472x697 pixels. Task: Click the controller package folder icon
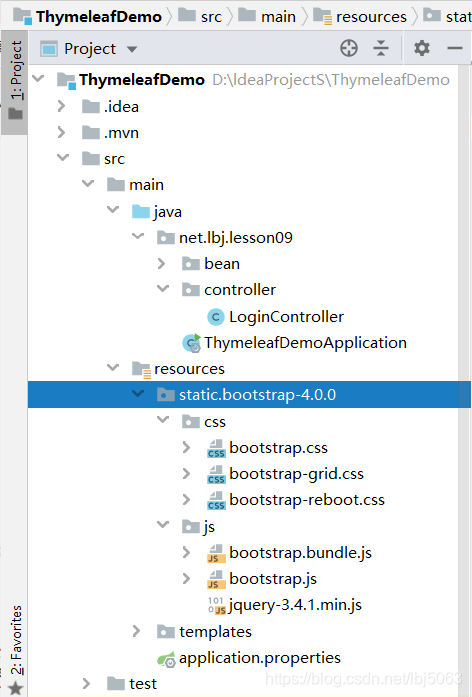pyautogui.click(x=191, y=290)
